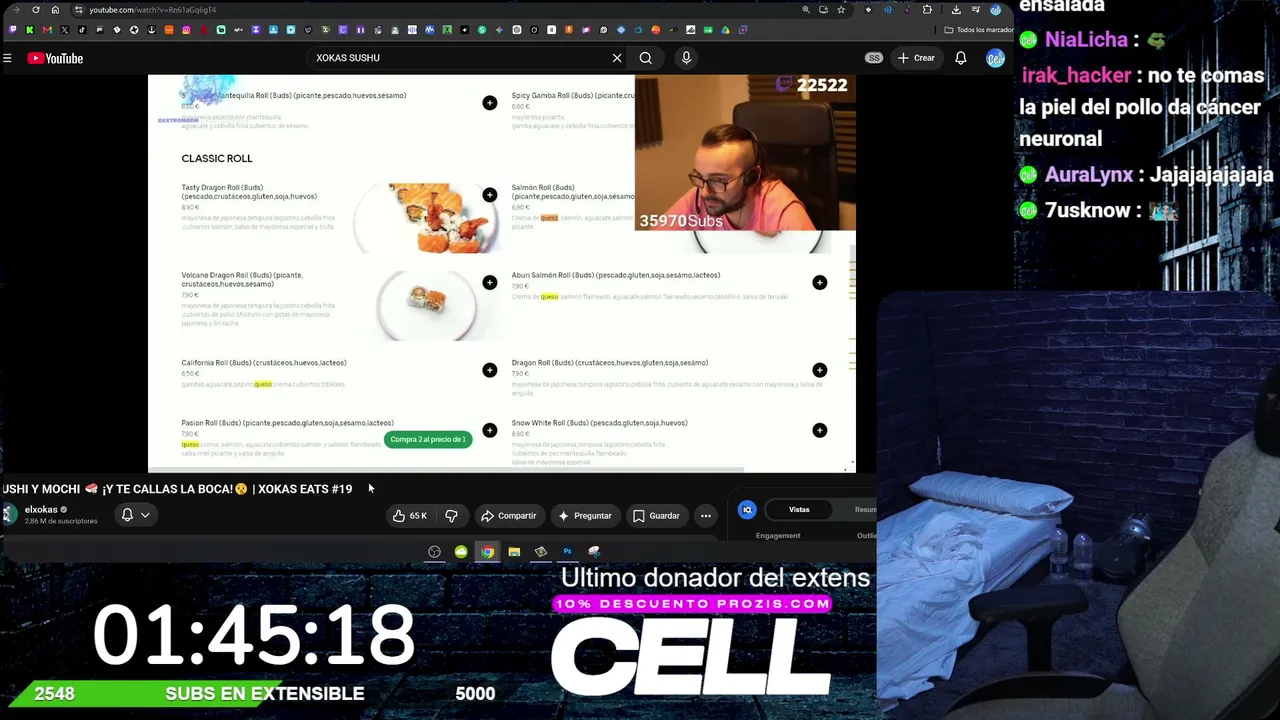
Task: Clear the YouTube search text with X
Action: pyautogui.click(x=617, y=58)
